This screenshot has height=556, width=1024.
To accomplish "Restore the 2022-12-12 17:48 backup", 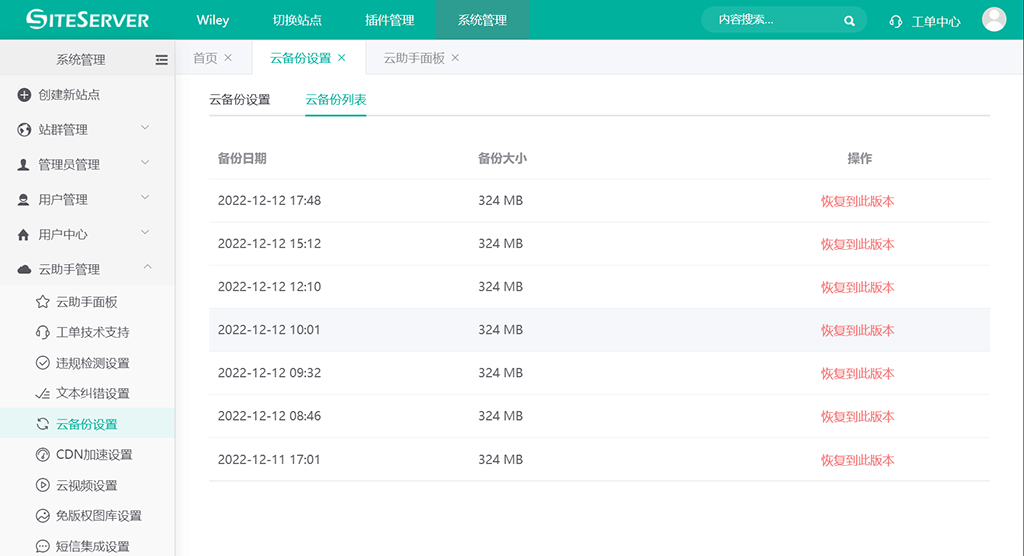I will [857, 201].
